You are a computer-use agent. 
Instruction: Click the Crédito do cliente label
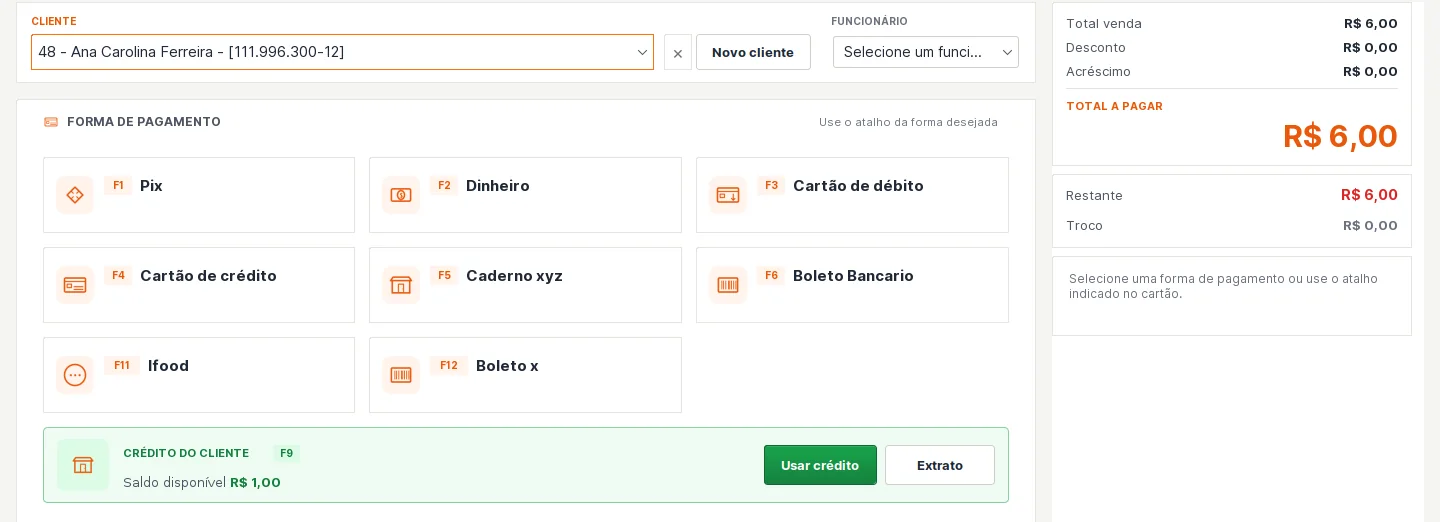(186, 453)
